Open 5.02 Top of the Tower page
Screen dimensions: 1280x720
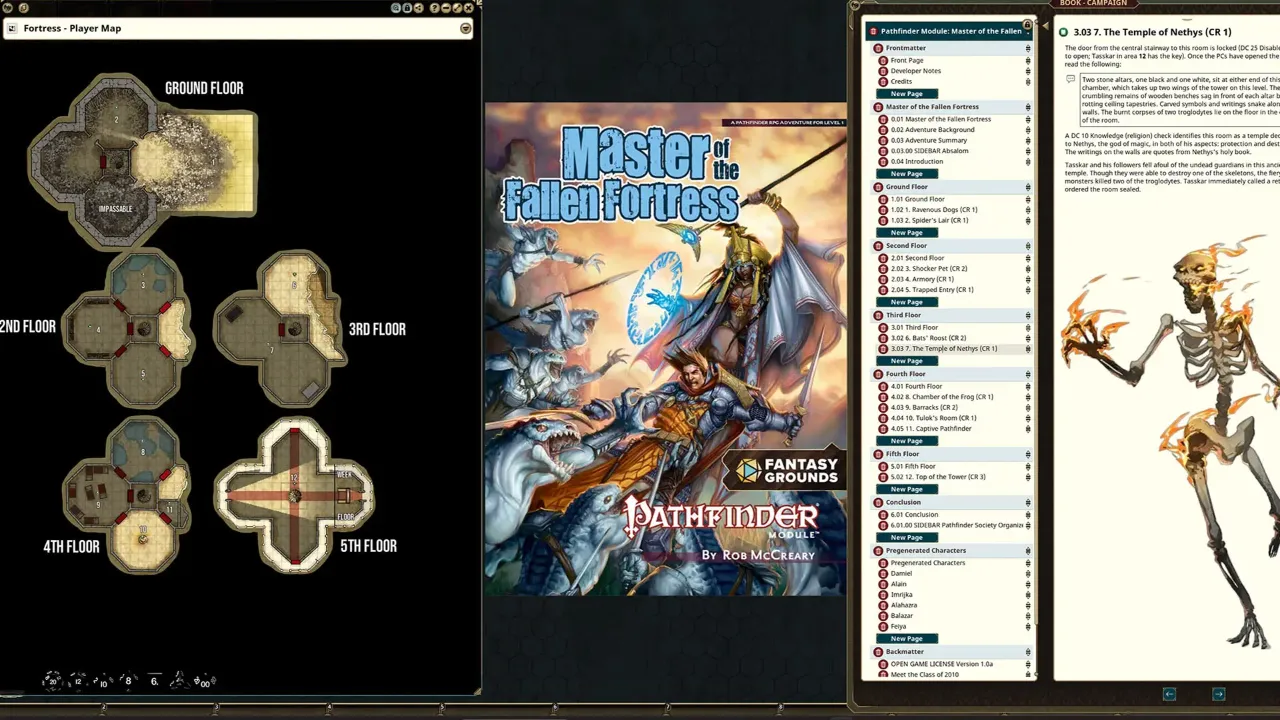[938, 477]
